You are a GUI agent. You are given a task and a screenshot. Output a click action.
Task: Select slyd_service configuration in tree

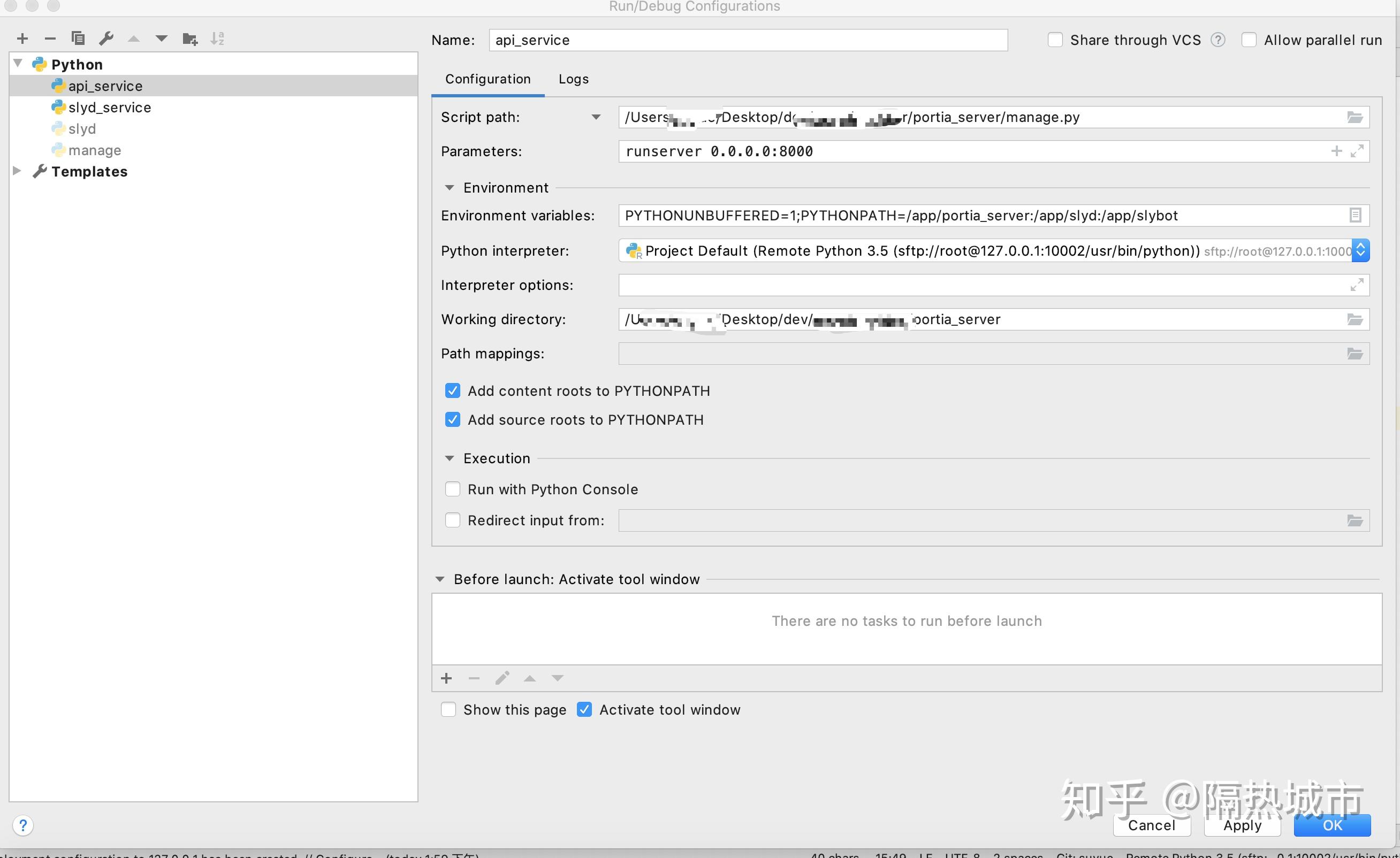coord(109,108)
